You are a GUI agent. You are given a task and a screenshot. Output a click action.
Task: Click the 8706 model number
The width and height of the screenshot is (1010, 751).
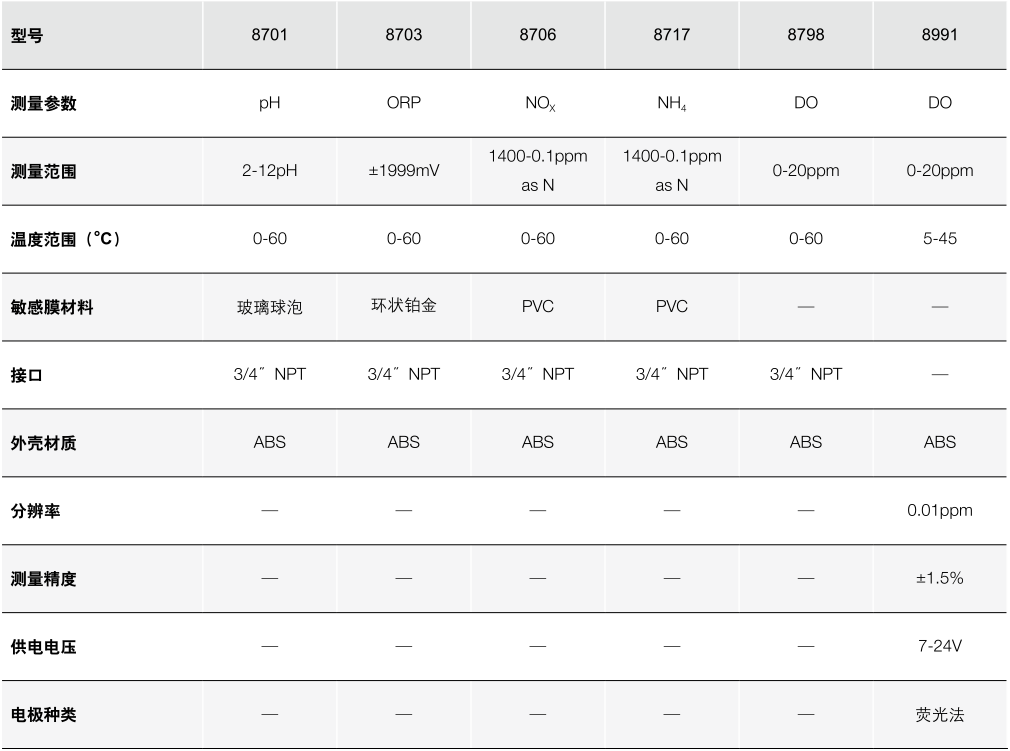pos(537,35)
